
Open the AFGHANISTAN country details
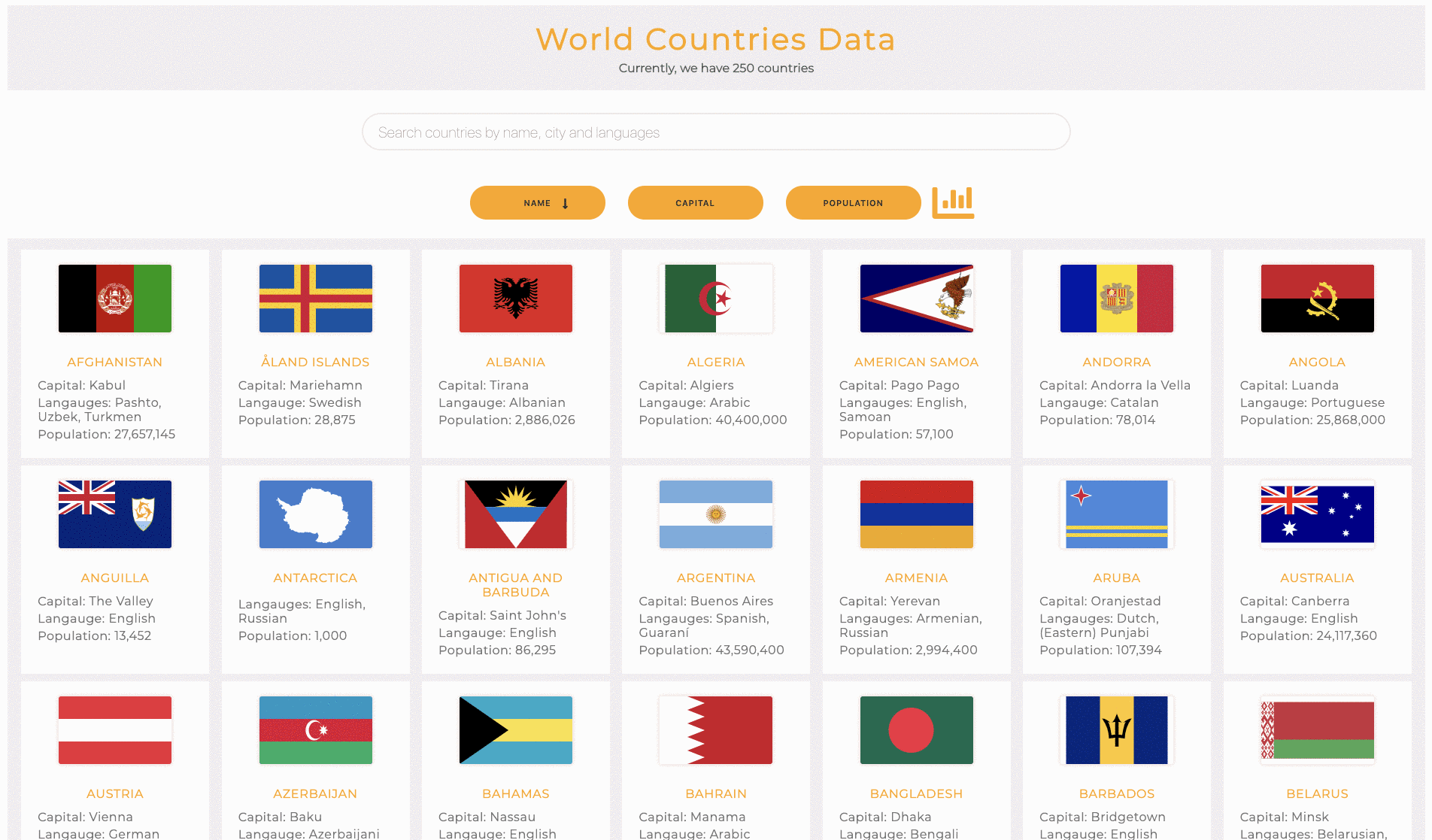[x=114, y=362]
